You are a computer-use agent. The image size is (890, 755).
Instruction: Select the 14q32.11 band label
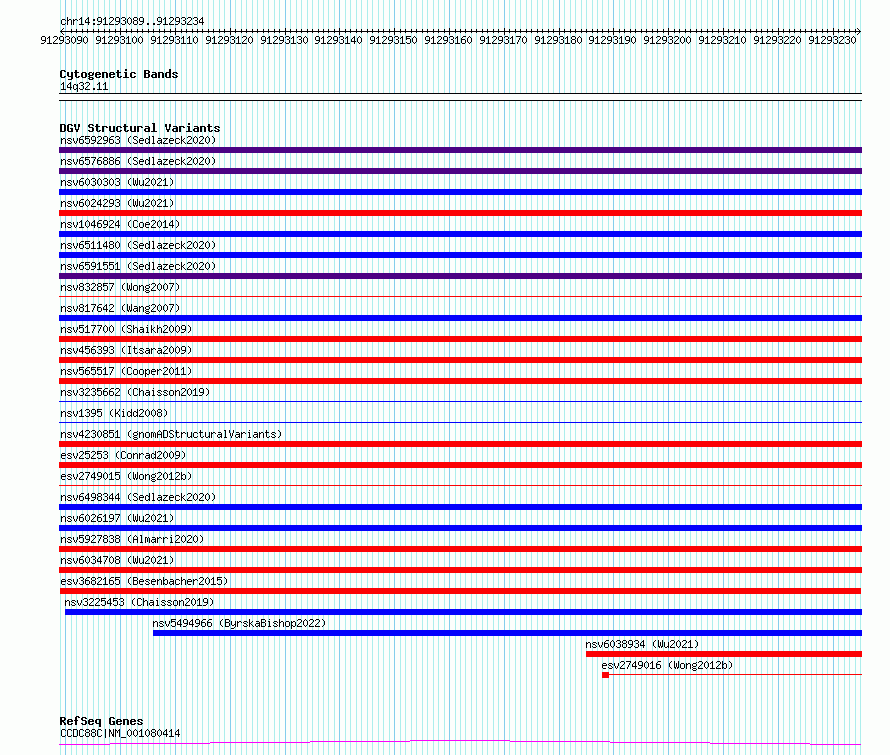click(x=84, y=86)
